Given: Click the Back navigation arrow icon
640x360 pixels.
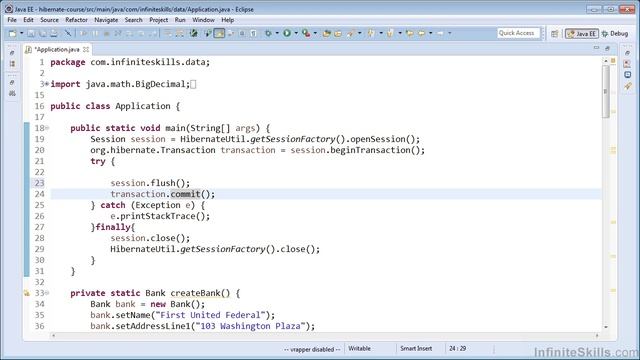Looking at the screenshot, I should click(x=421, y=33).
